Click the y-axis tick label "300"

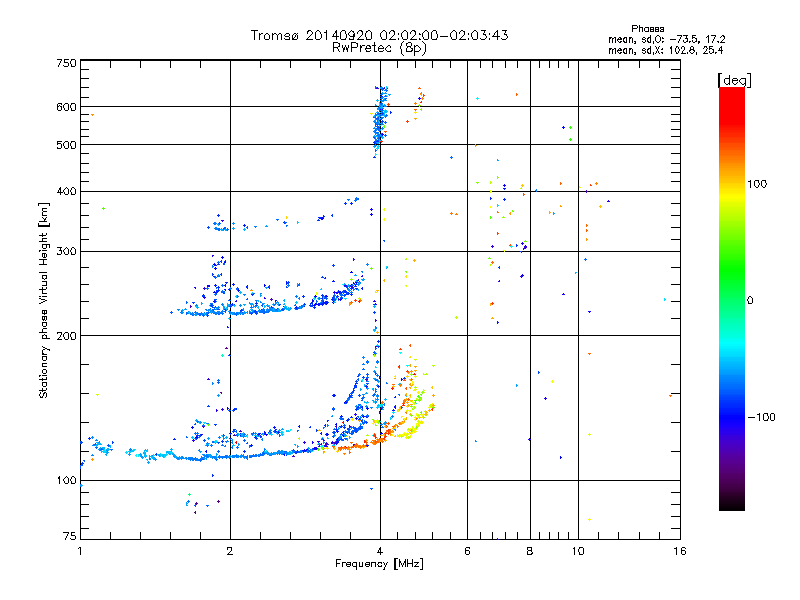[66, 252]
